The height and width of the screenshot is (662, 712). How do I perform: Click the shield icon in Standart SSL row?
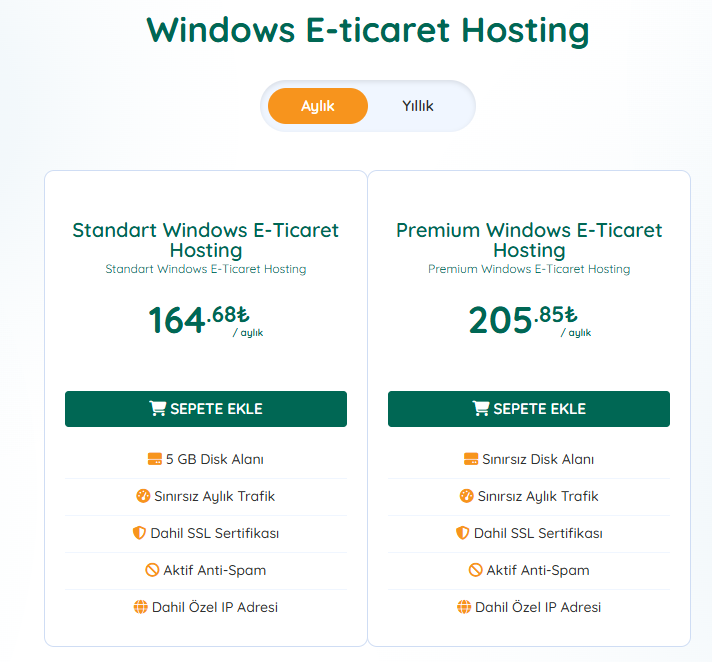[x=139, y=533]
